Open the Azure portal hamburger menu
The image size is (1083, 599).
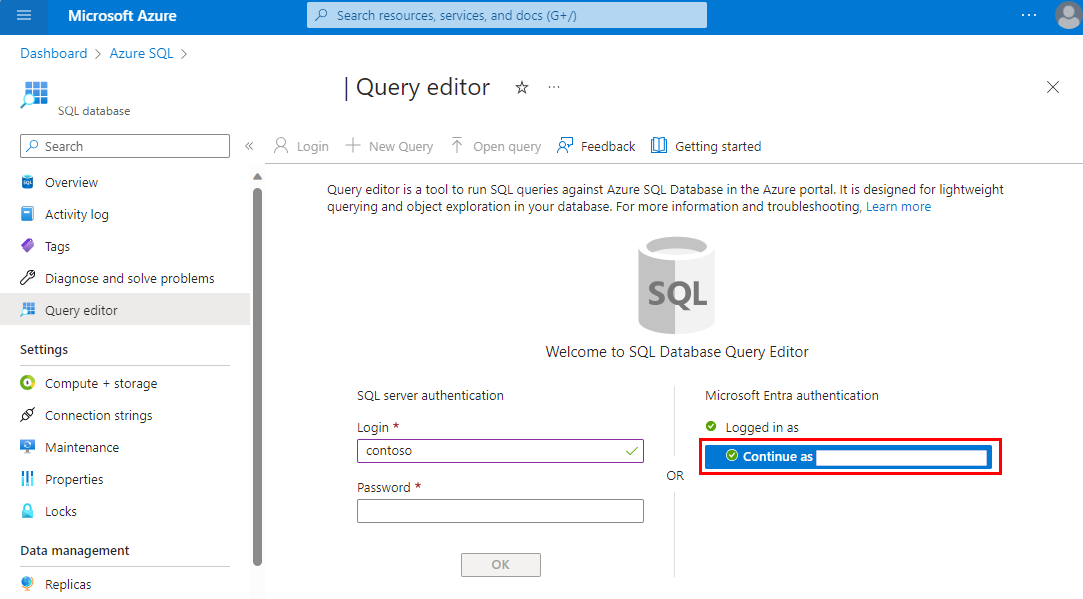[x=24, y=15]
